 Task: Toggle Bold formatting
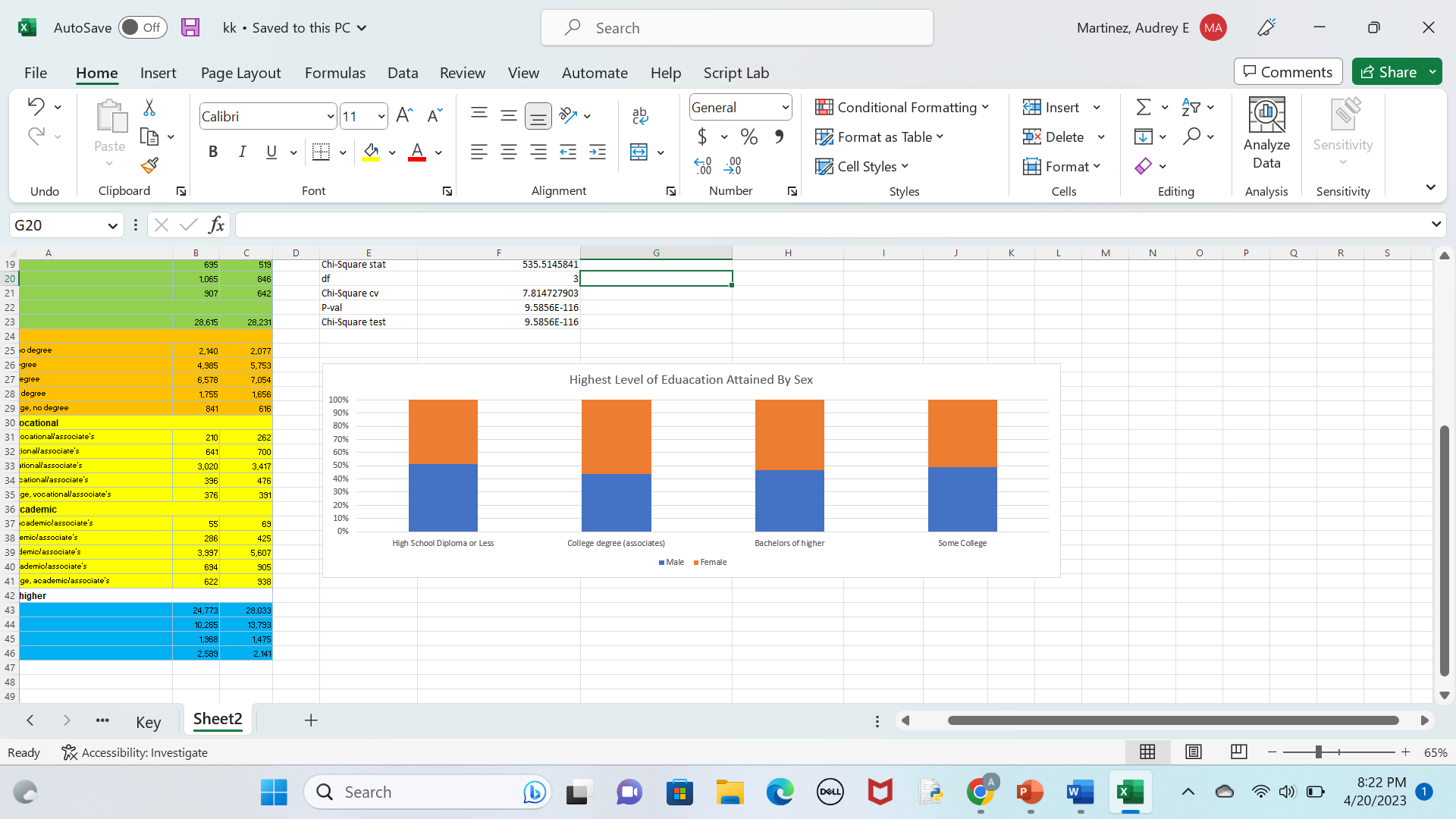tap(213, 152)
